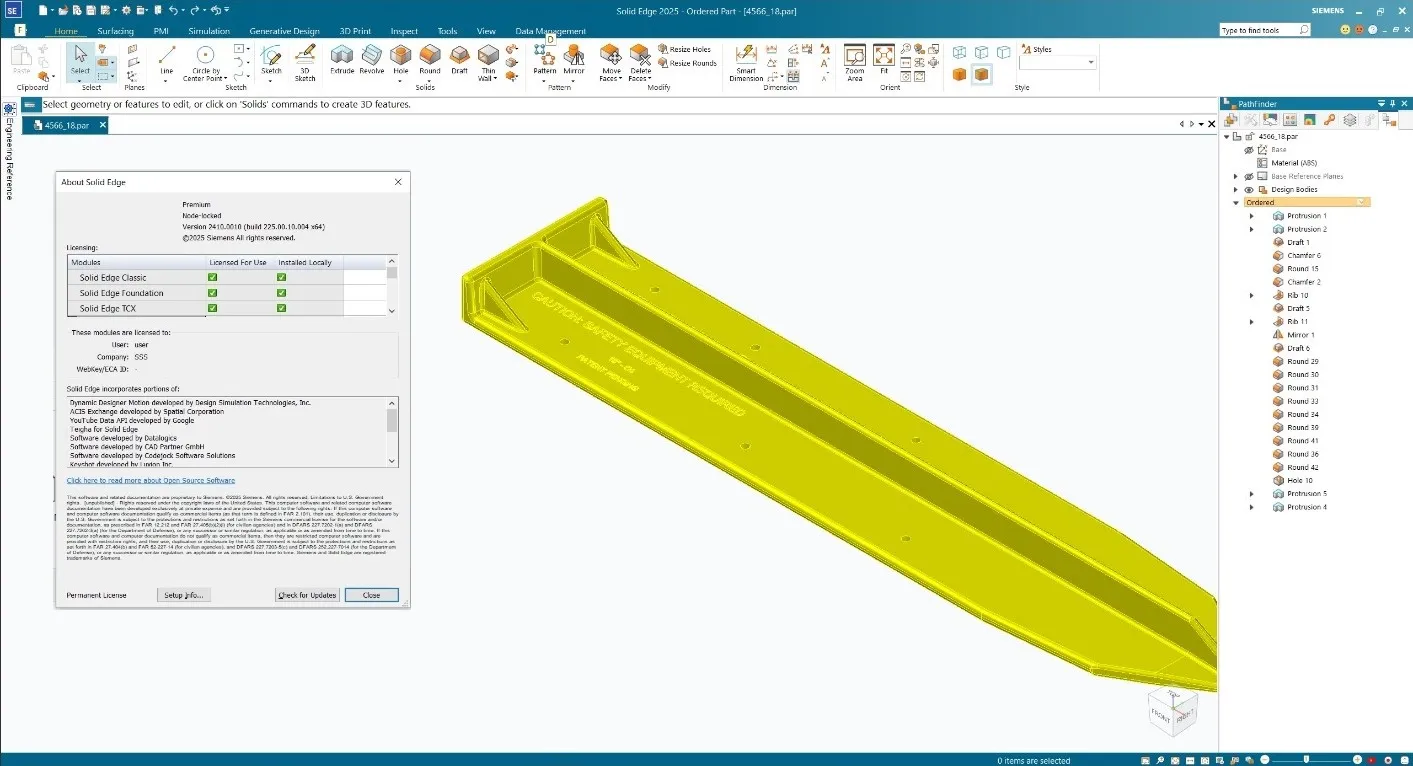Expand the Protrusion 2 feature node
1413x766 pixels.
(1252, 229)
